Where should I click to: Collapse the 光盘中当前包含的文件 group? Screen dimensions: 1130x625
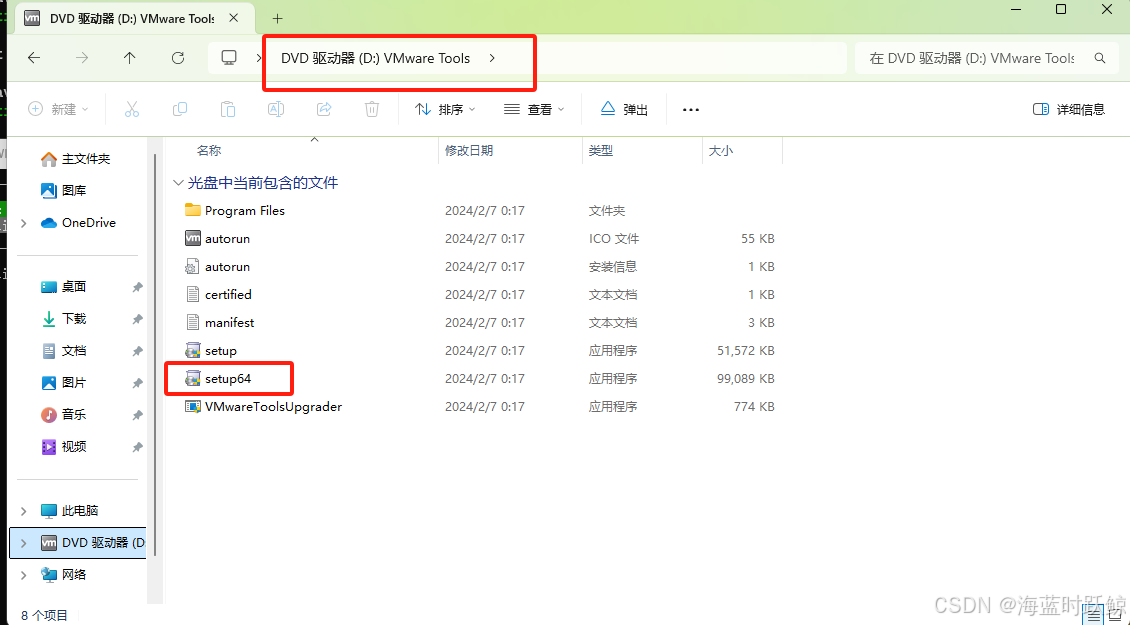178,182
